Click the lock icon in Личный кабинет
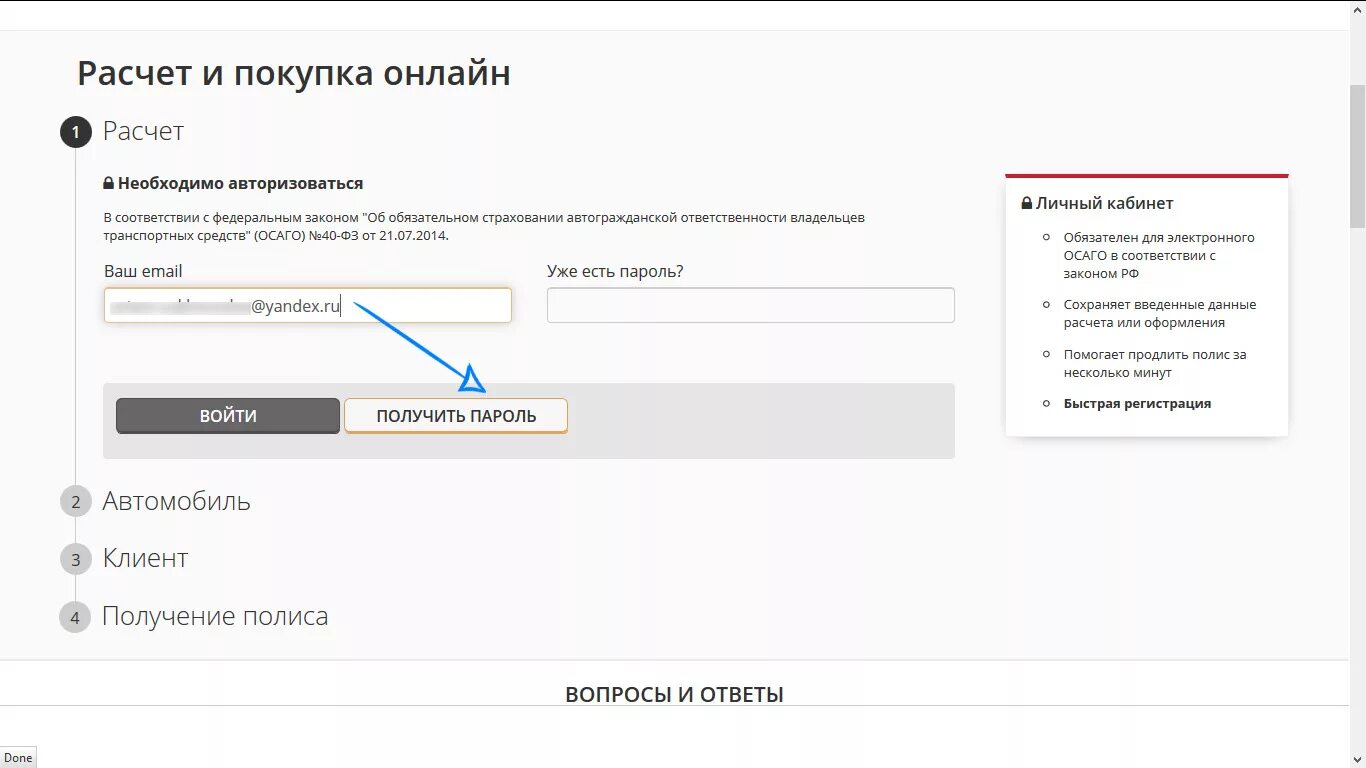 click(1026, 203)
